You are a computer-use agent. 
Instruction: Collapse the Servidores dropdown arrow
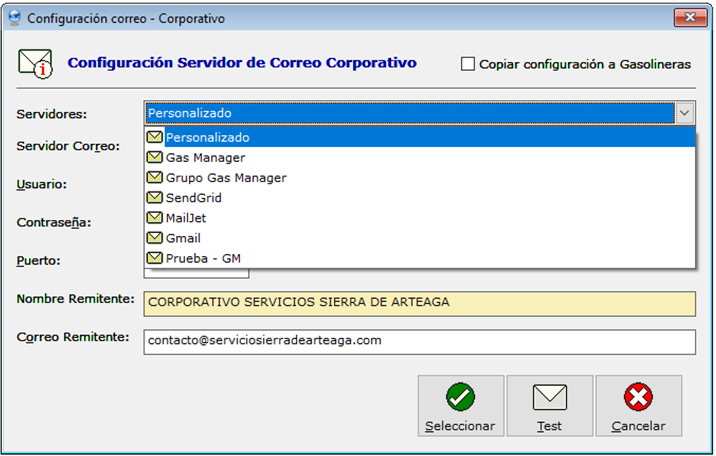pyautogui.click(x=684, y=113)
